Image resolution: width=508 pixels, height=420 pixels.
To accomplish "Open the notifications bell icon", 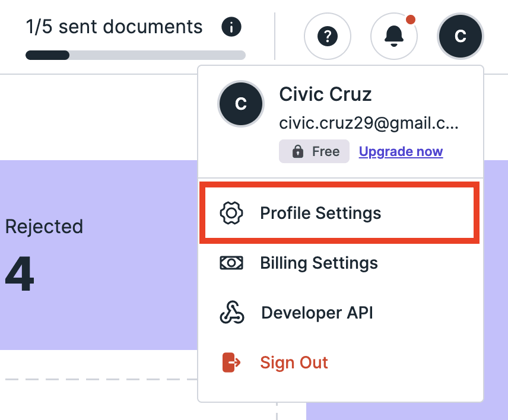I will (x=394, y=36).
